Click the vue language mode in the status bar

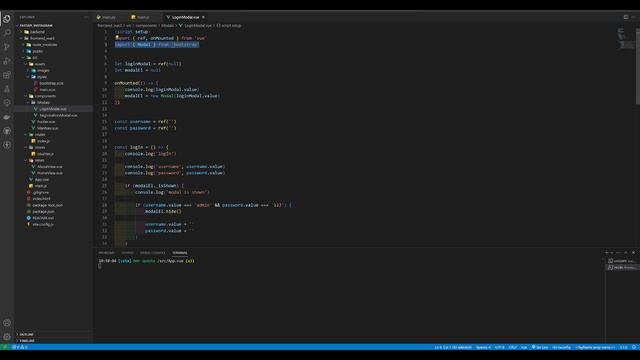tap(524, 347)
